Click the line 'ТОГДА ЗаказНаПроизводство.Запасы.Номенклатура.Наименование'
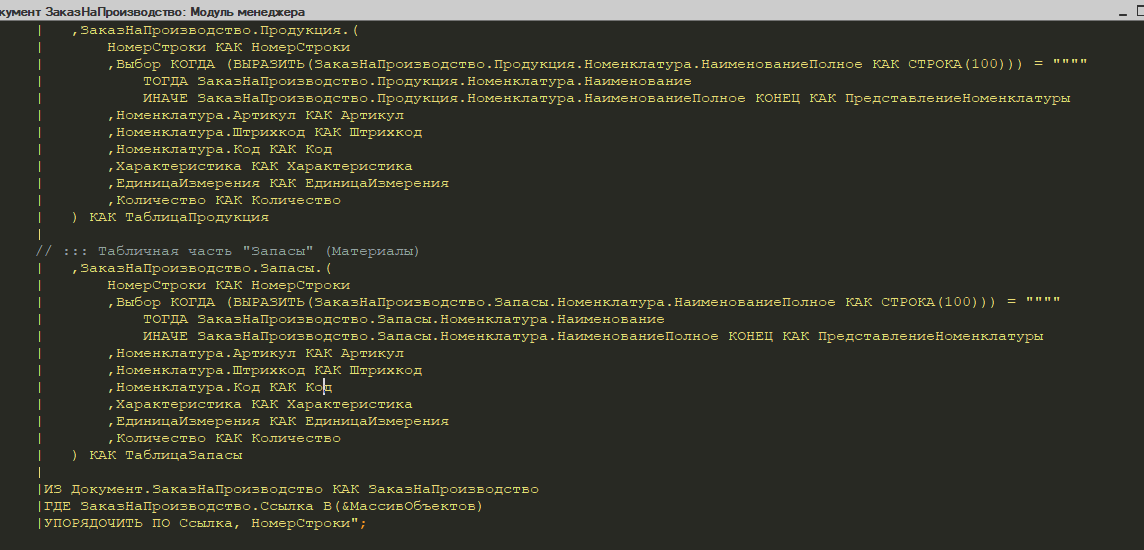Viewport: 1144px width, 550px height. tap(403, 319)
